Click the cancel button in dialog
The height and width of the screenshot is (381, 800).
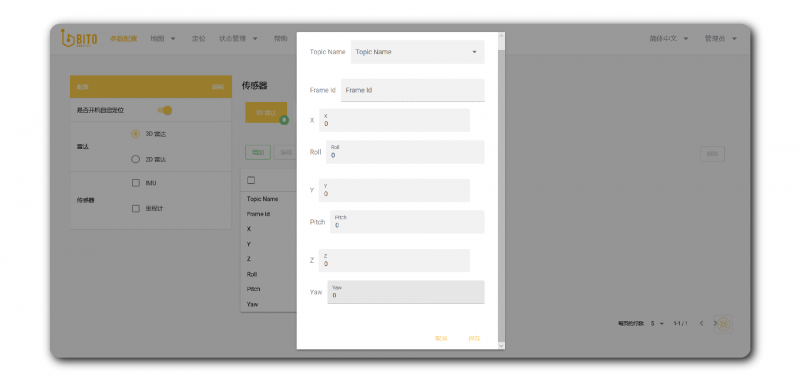tap(441, 339)
